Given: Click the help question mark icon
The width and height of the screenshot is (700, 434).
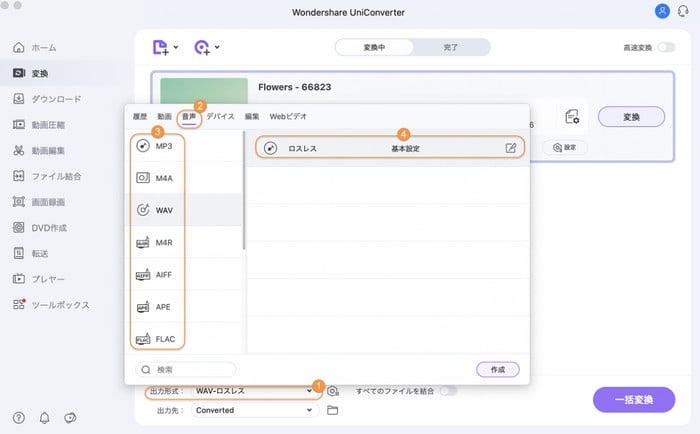Looking at the screenshot, I should pos(19,418).
